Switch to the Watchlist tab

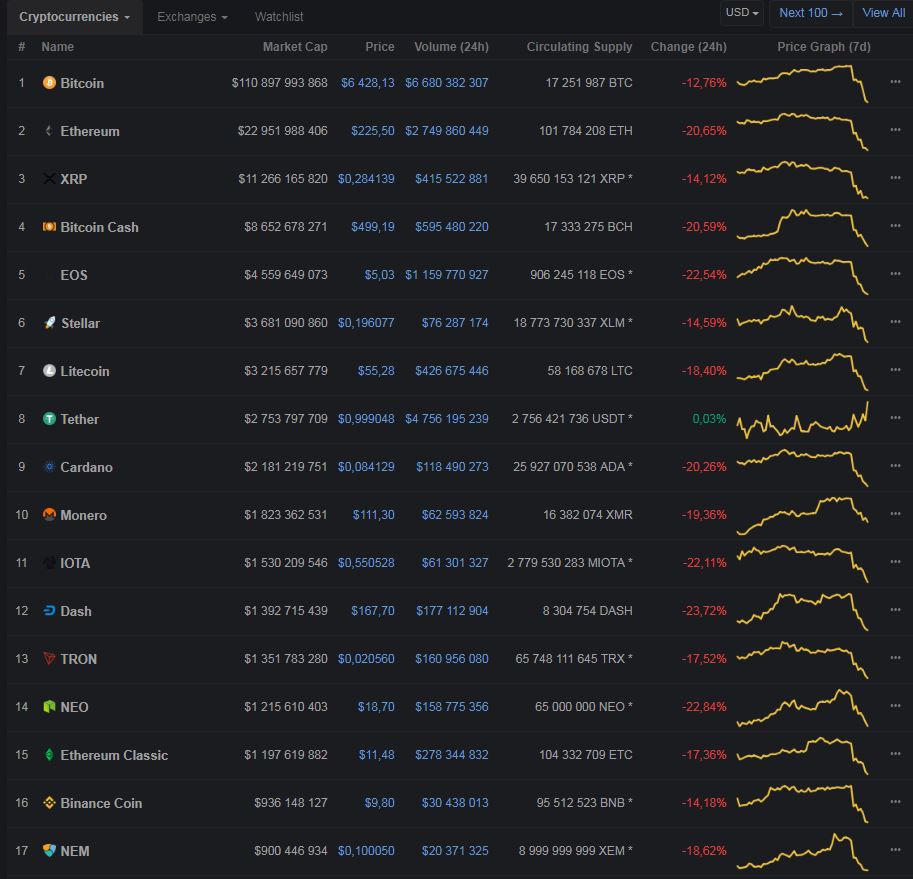click(x=279, y=17)
